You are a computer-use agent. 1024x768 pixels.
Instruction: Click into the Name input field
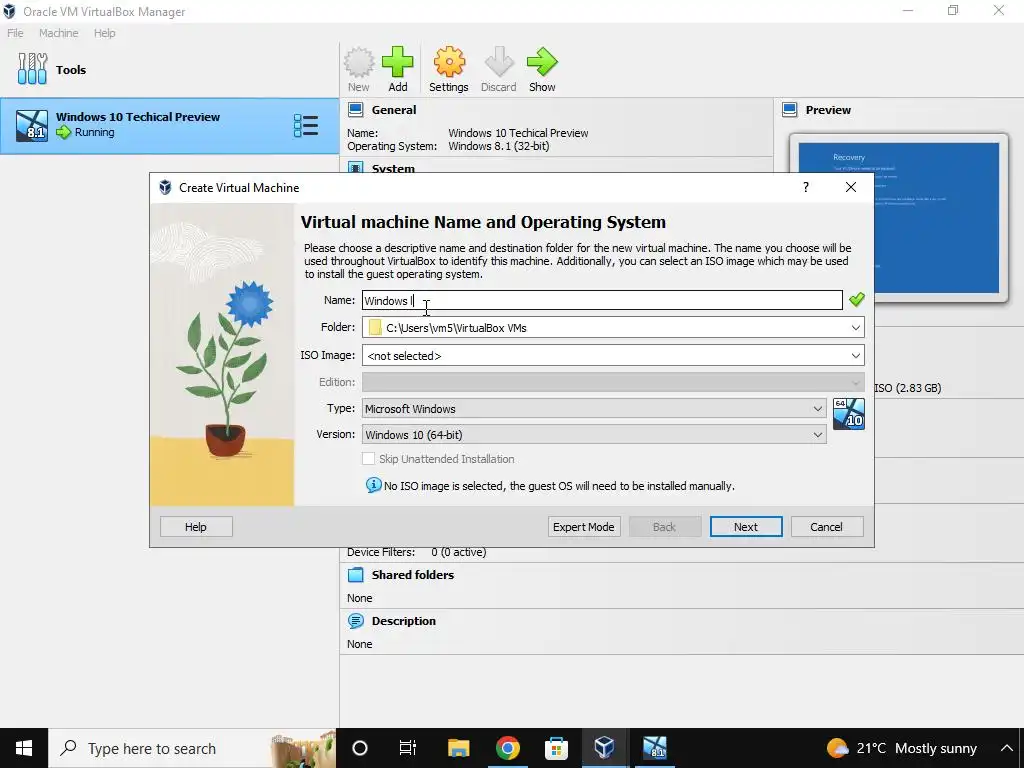click(602, 300)
